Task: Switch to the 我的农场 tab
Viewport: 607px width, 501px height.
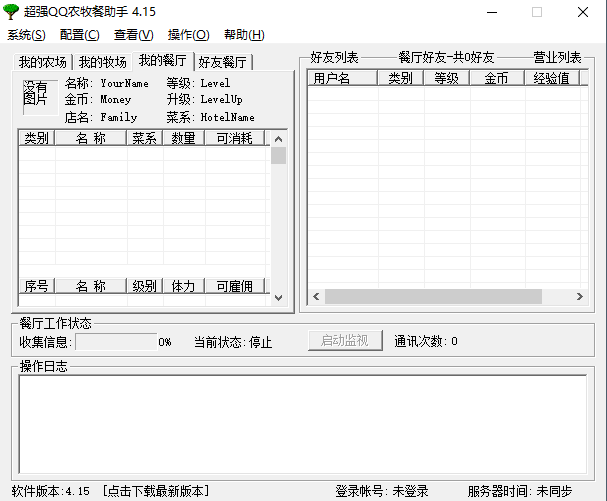Action: tap(43, 62)
